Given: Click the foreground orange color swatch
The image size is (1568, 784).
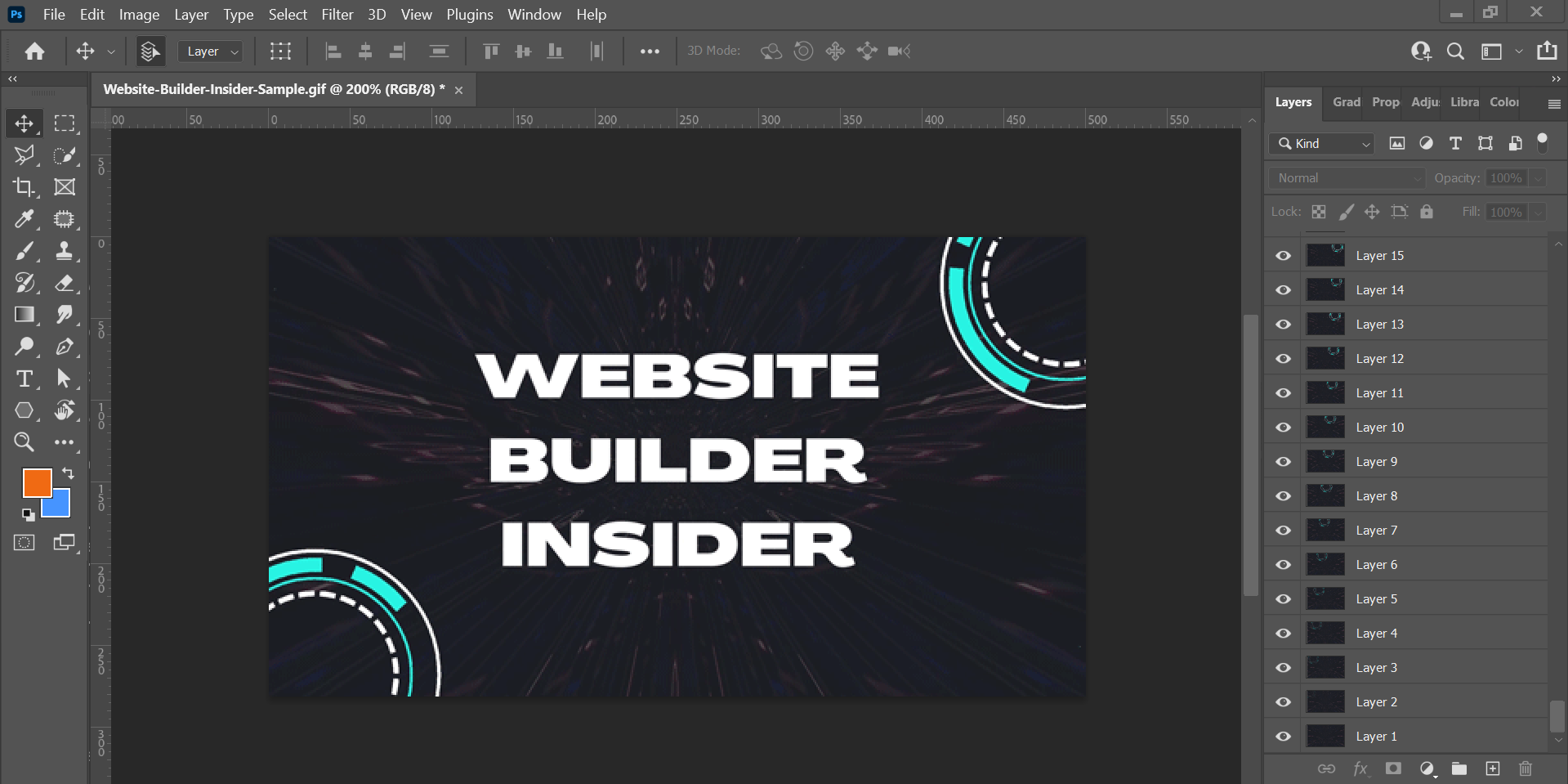Looking at the screenshot, I should 36,482.
